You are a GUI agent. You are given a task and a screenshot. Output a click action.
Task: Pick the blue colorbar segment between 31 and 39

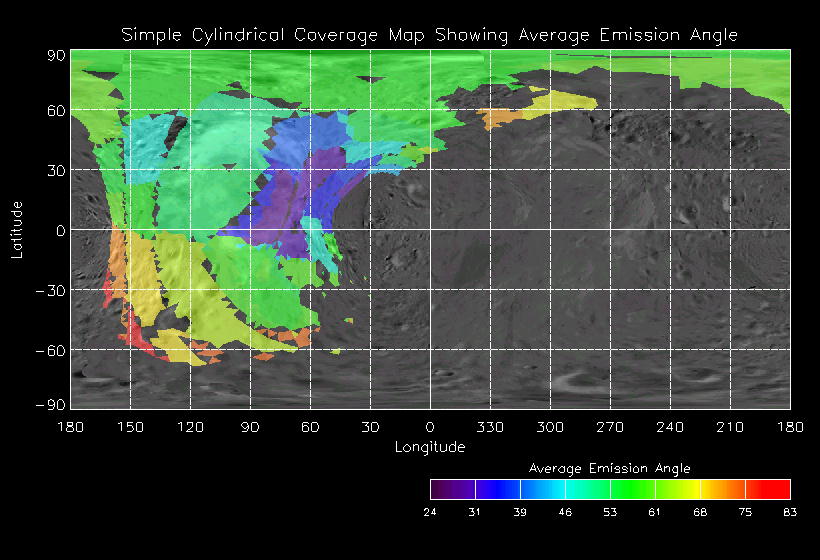click(497, 489)
